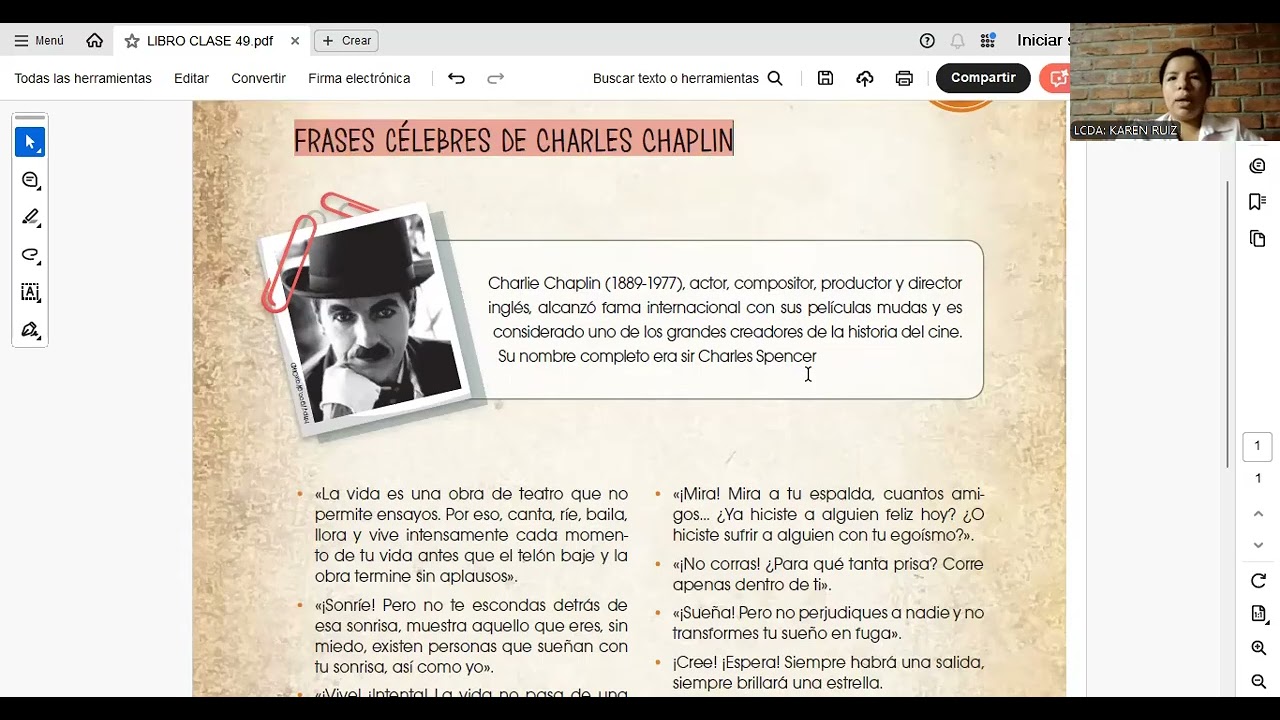
Task: Zoom out of the document
Action: click(1258, 681)
